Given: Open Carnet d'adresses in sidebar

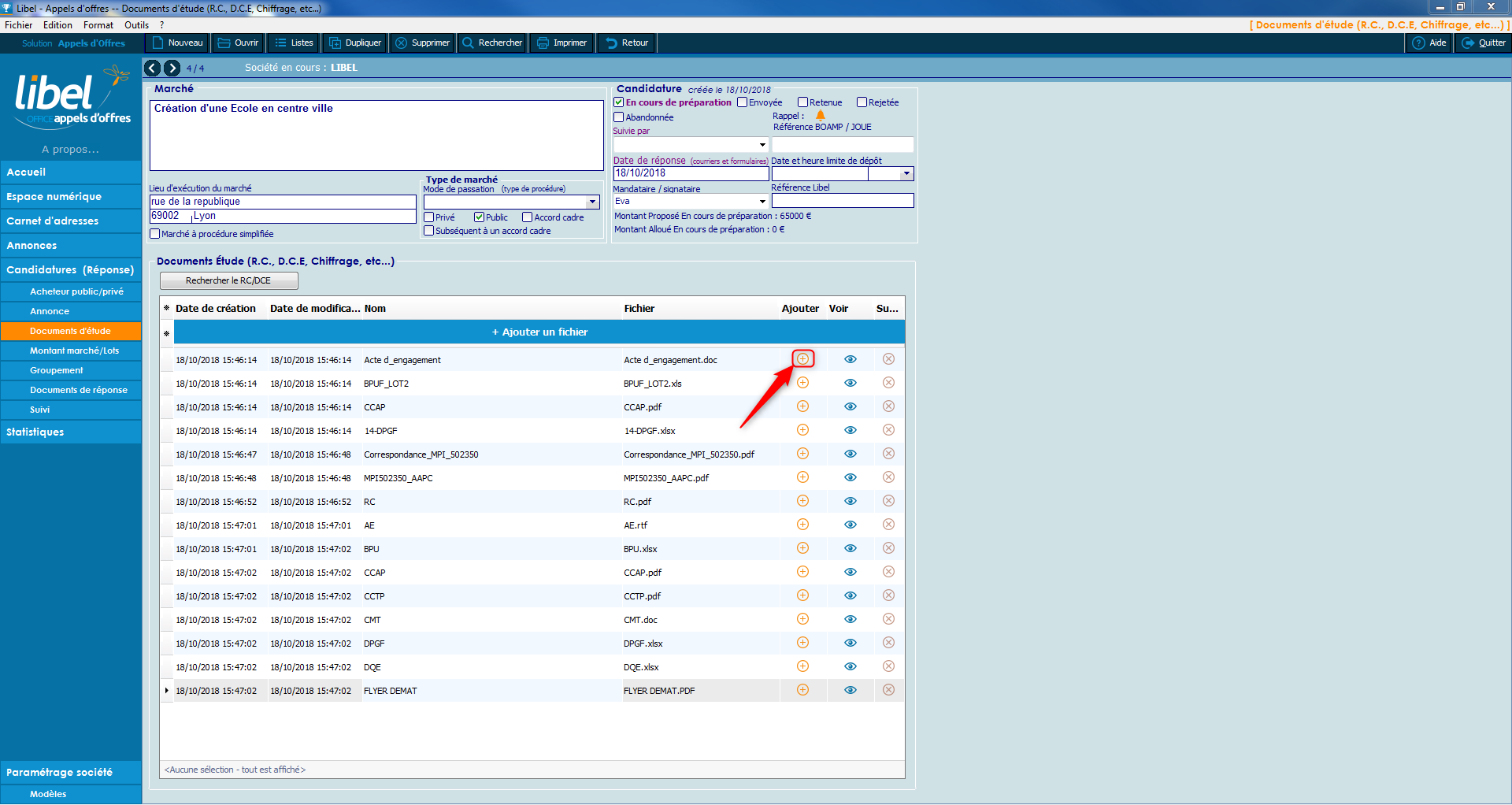Looking at the screenshot, I should 71,221.
